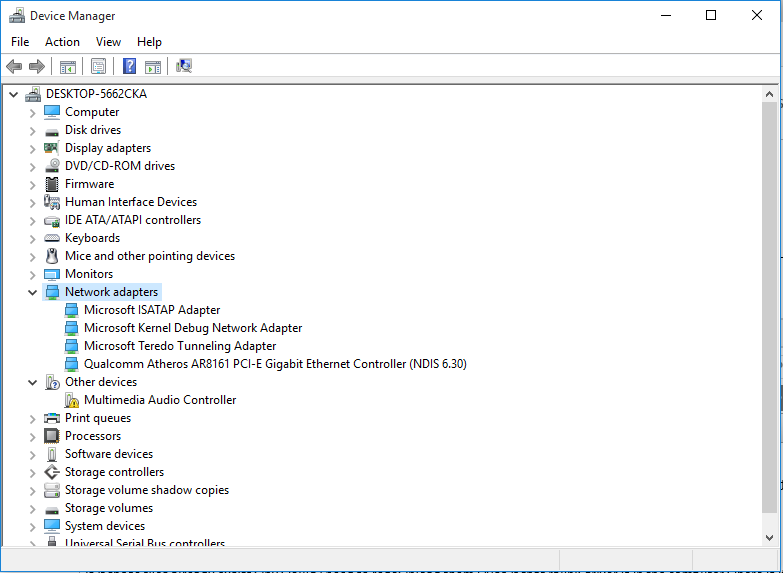Click the IDE ATA/ATAPI controllers icon
783x573 pixels.
[x=52, y=220]
